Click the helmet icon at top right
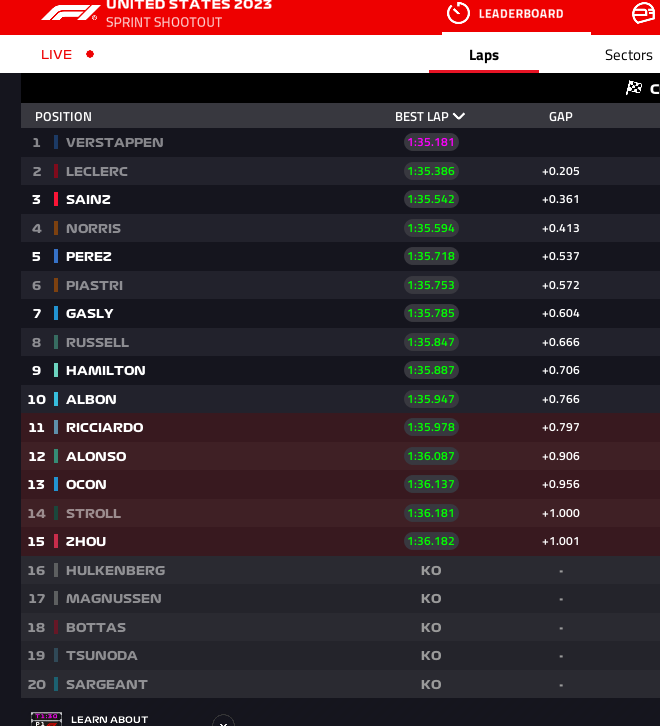 (644, 13)
